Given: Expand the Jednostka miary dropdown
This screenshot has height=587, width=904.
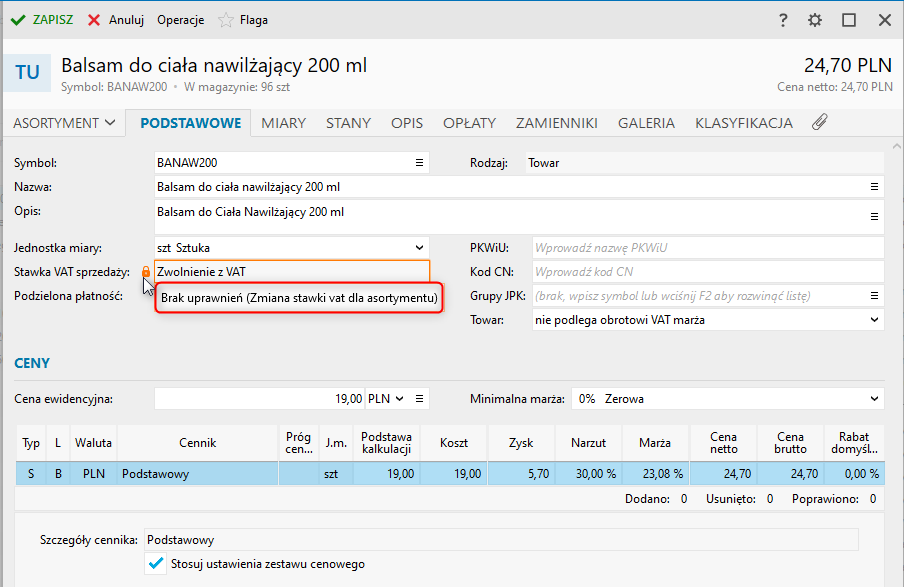Looking at the screenshot, I should tap(419, 248).
